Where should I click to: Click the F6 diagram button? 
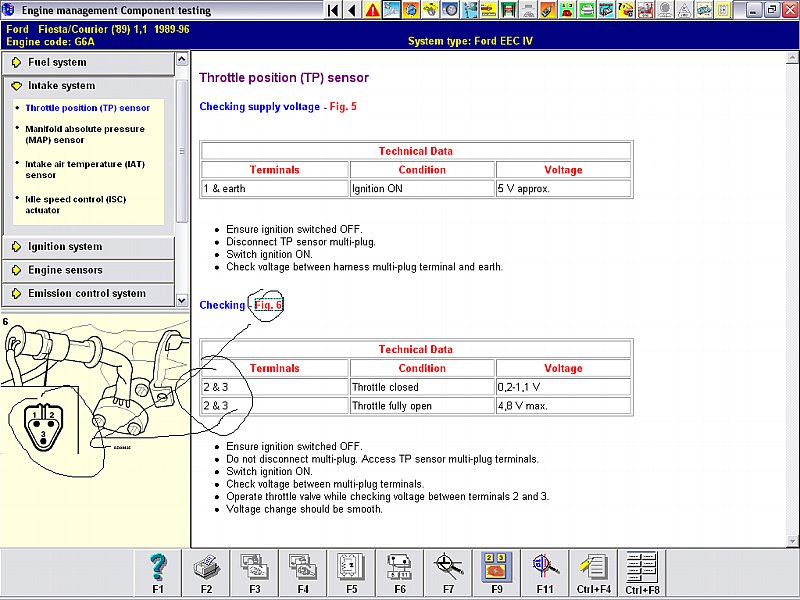click(400, 573)
